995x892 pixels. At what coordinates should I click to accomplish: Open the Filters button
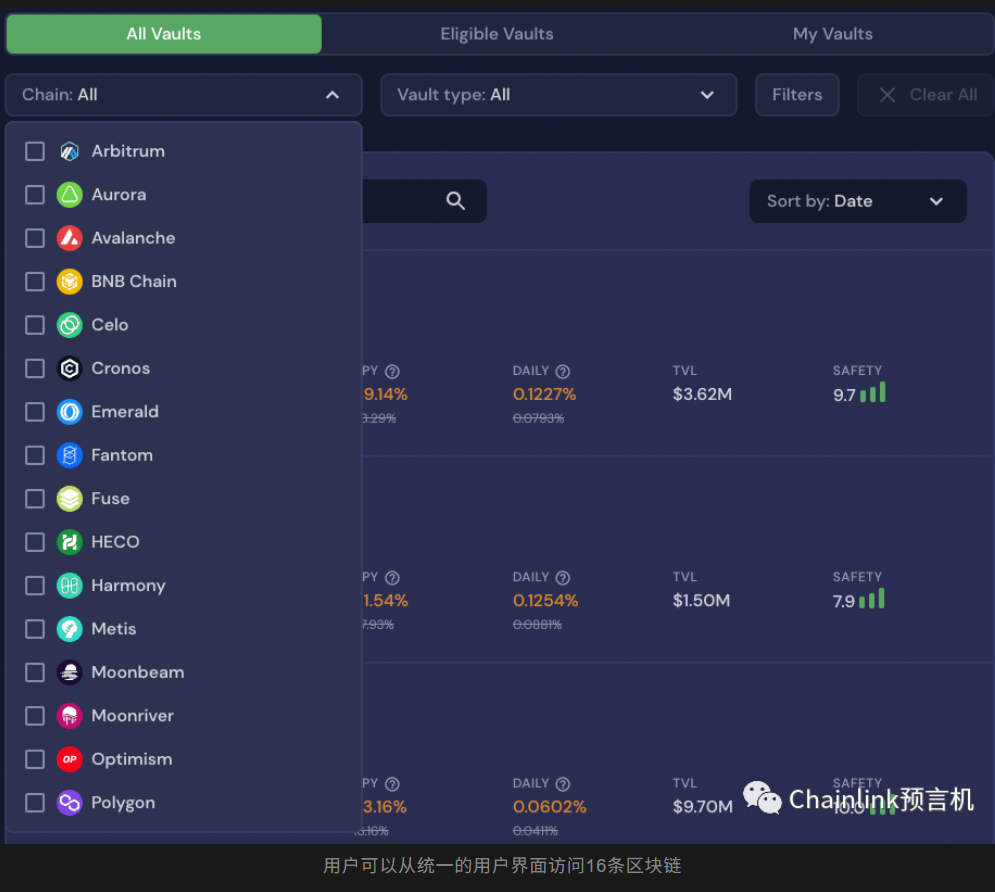797,95
